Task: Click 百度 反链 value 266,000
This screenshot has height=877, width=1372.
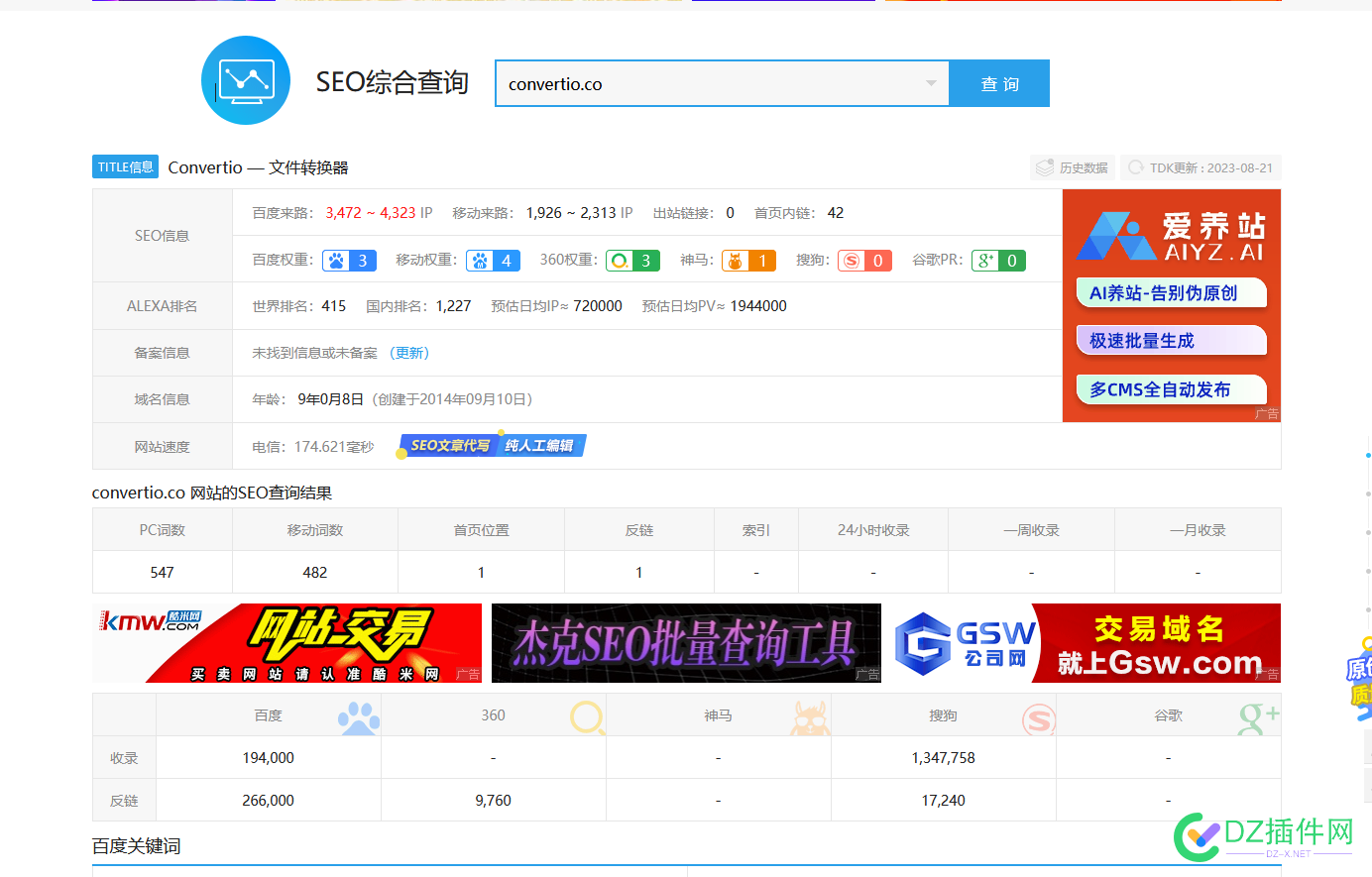Action: [269, 801]
